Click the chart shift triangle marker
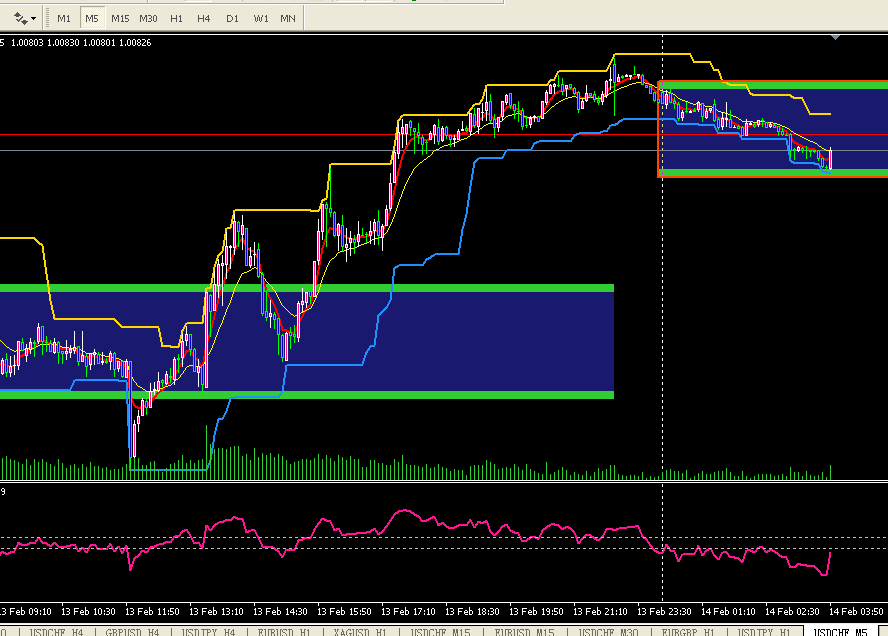The width and height of the screenshot is (888, 636). pyautogui.click(x=835, y=37)
